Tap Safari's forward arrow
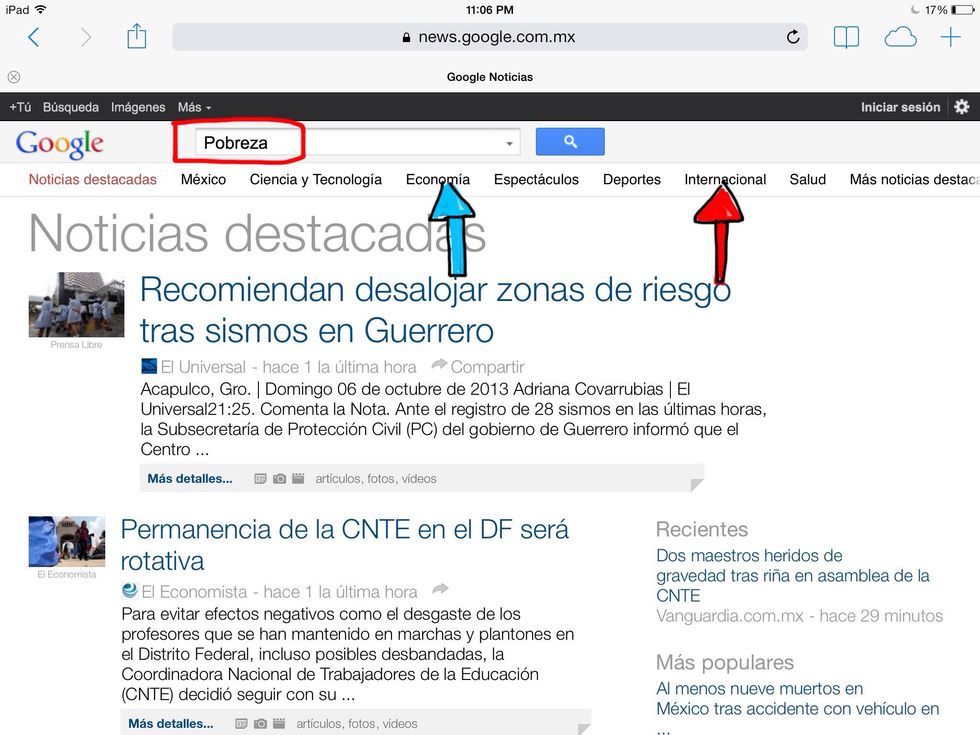 click(x=86, y=38)
